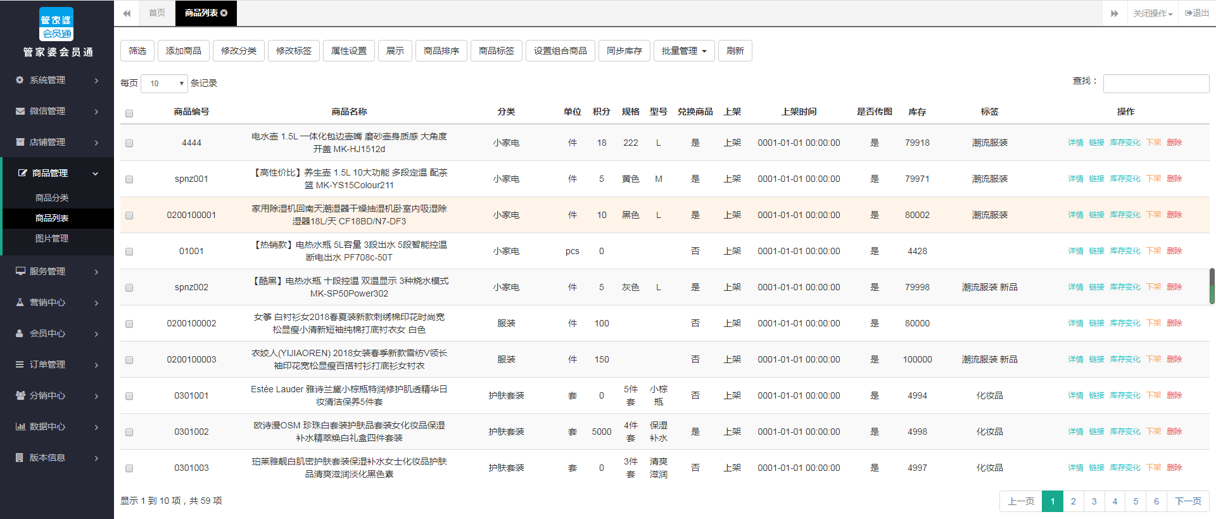Click the gear icon beside 系统管理

(20, 80)
